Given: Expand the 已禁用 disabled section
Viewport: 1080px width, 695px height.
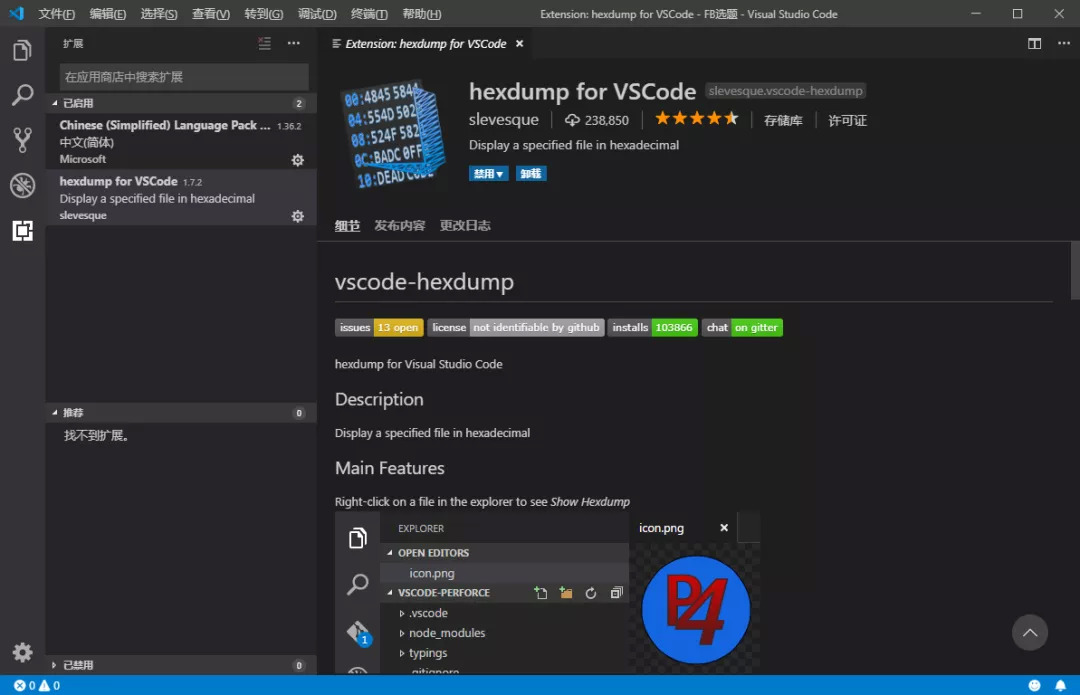Looking at the screenshot, I should click(180, 665).
